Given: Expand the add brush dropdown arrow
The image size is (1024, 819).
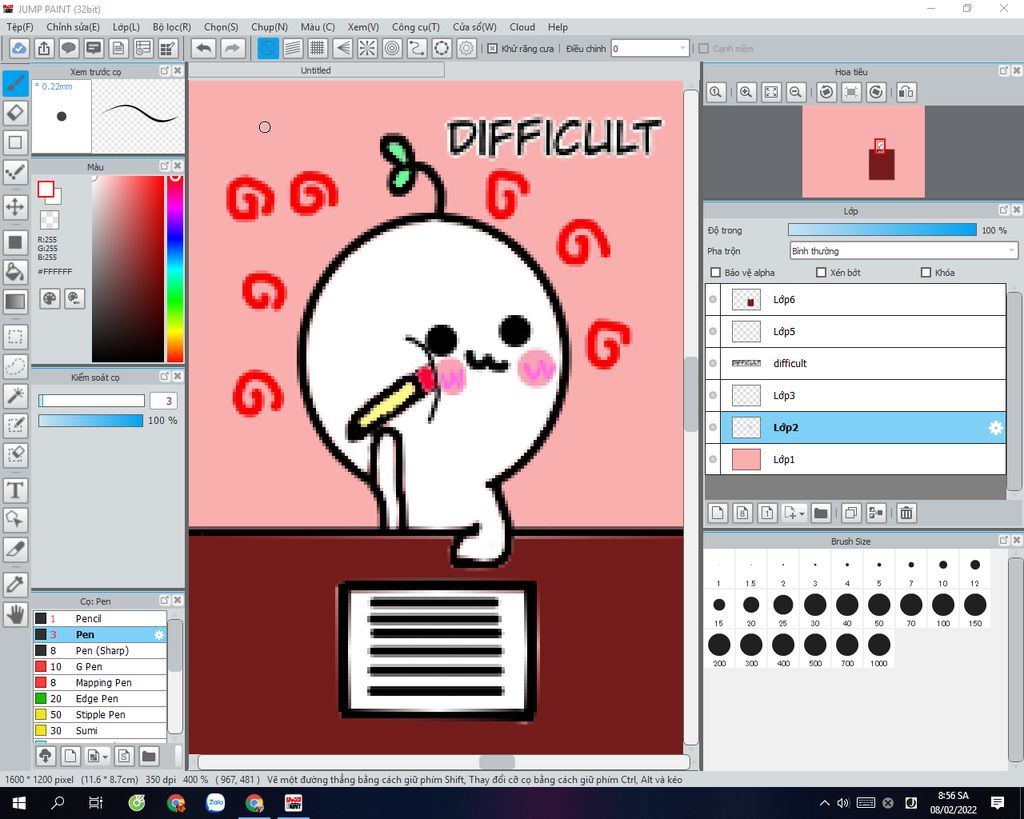Looking at the screenshot, I should [x=105, y=756].
